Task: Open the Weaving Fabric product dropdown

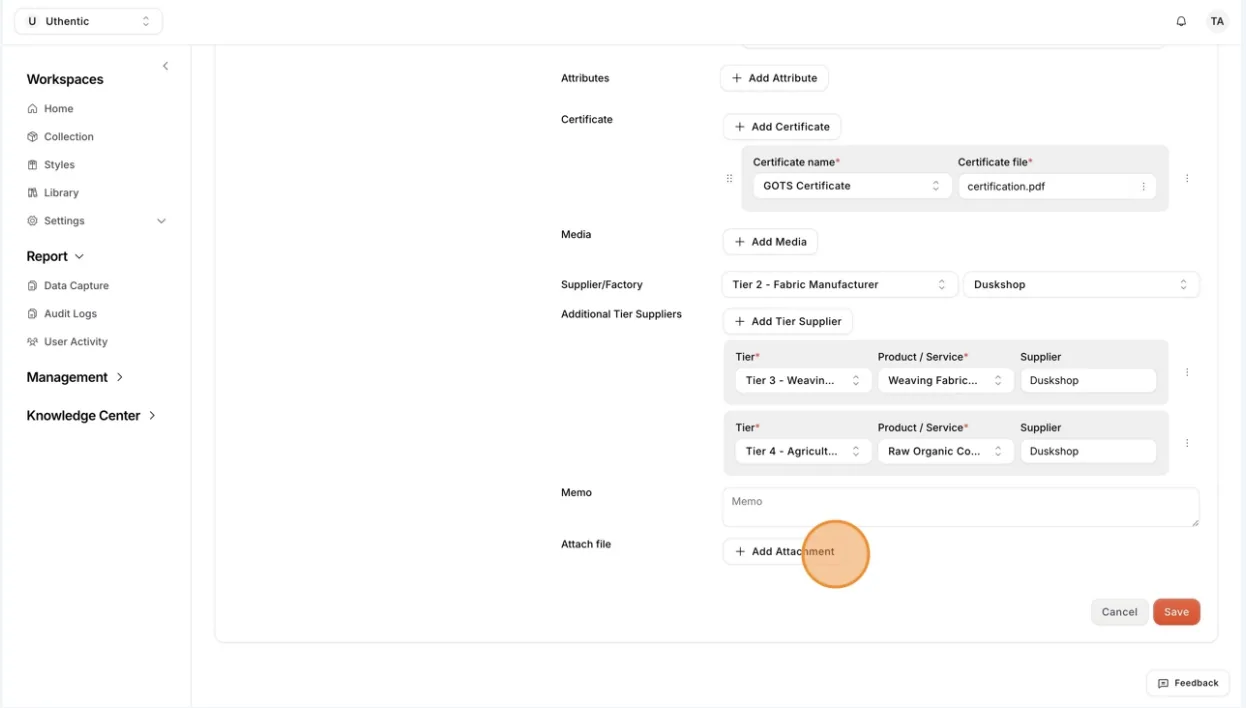Action: [x=945, y=381]
